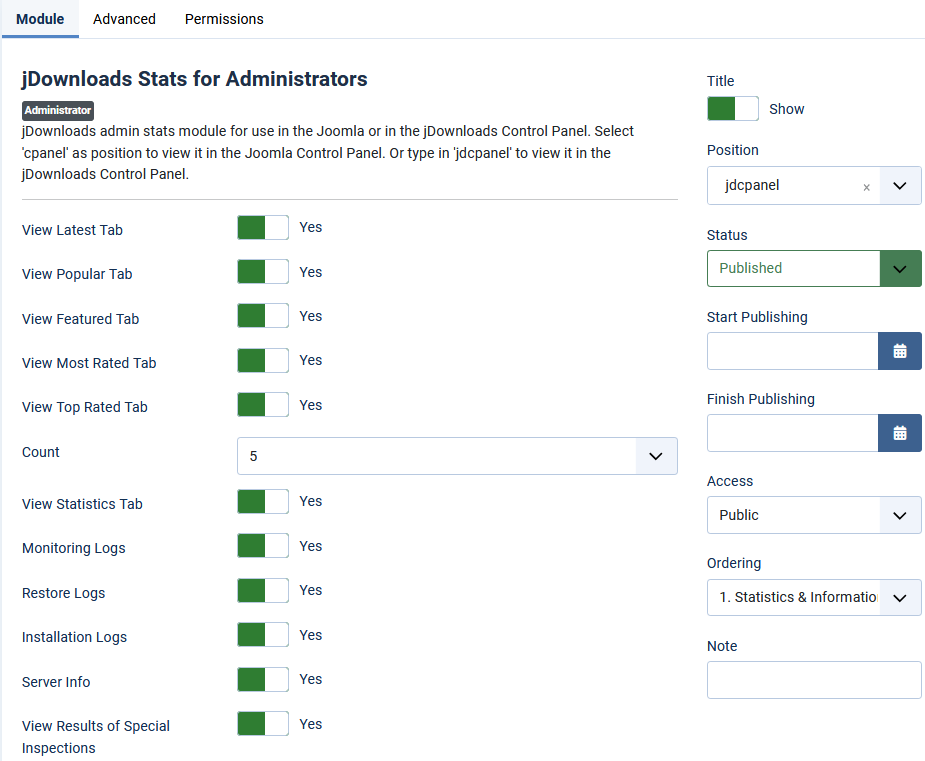Click the View Latest Tab label
925x761 pixels.
pos(72,230)
